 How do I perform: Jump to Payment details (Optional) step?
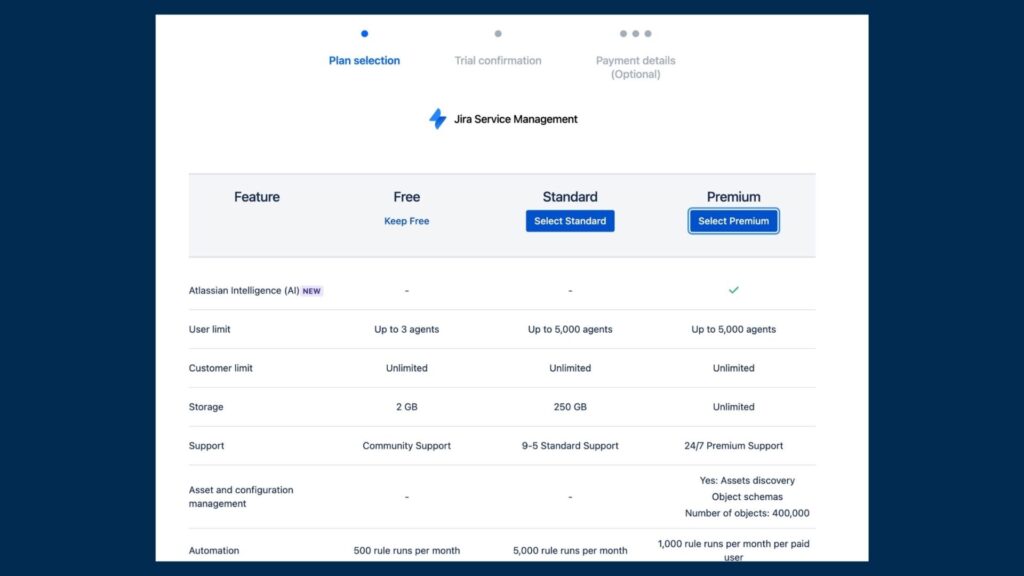pyautogui.click(x=635, y=67)
